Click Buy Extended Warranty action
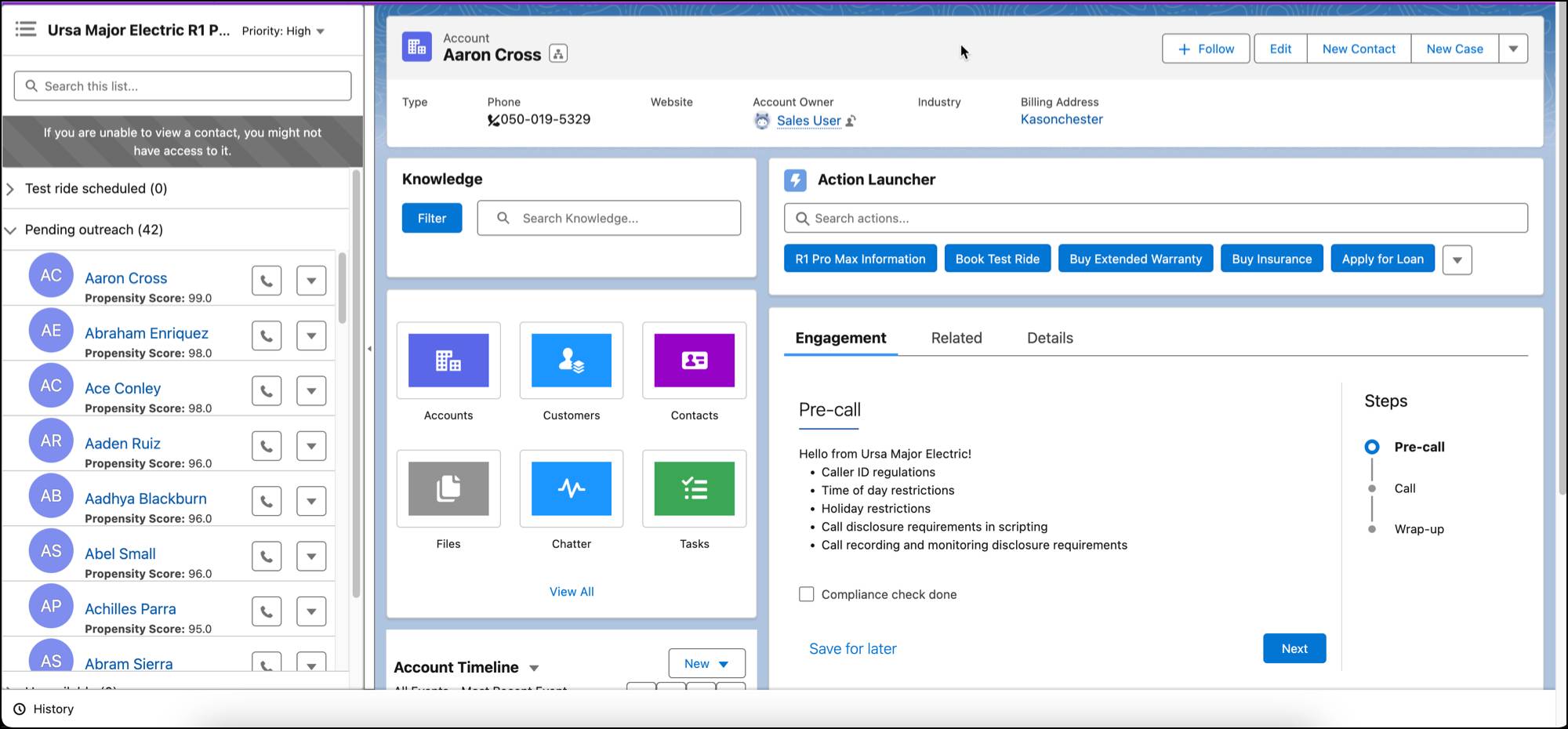The width and height of the screenshot is (1568, 729). tap(1135, 259)
